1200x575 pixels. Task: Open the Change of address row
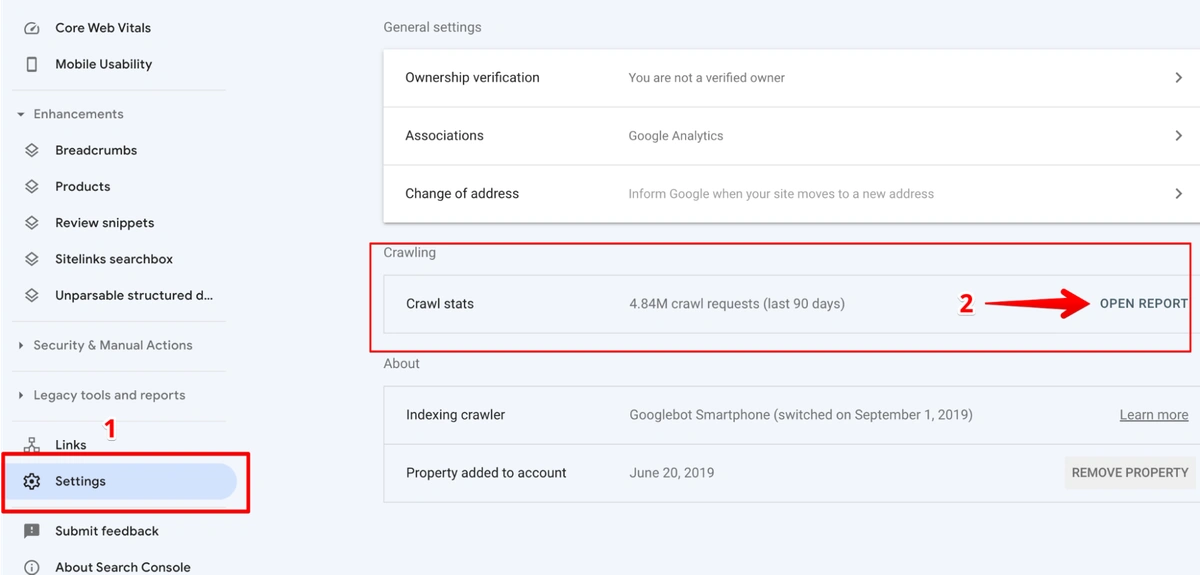coord(790,194)
